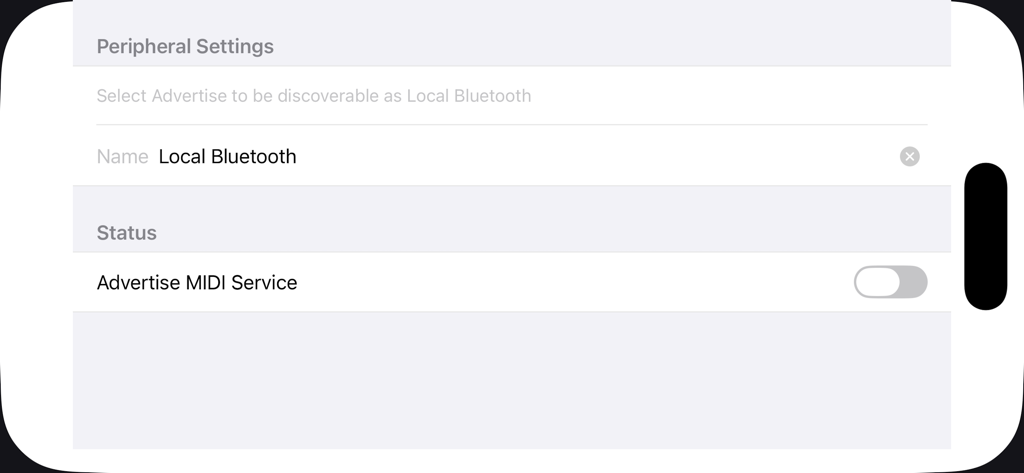Image resolution: width=1024 pixels, height=473 pixels.
Task: Tap empty gray area below the Status section
Action: 510,380
